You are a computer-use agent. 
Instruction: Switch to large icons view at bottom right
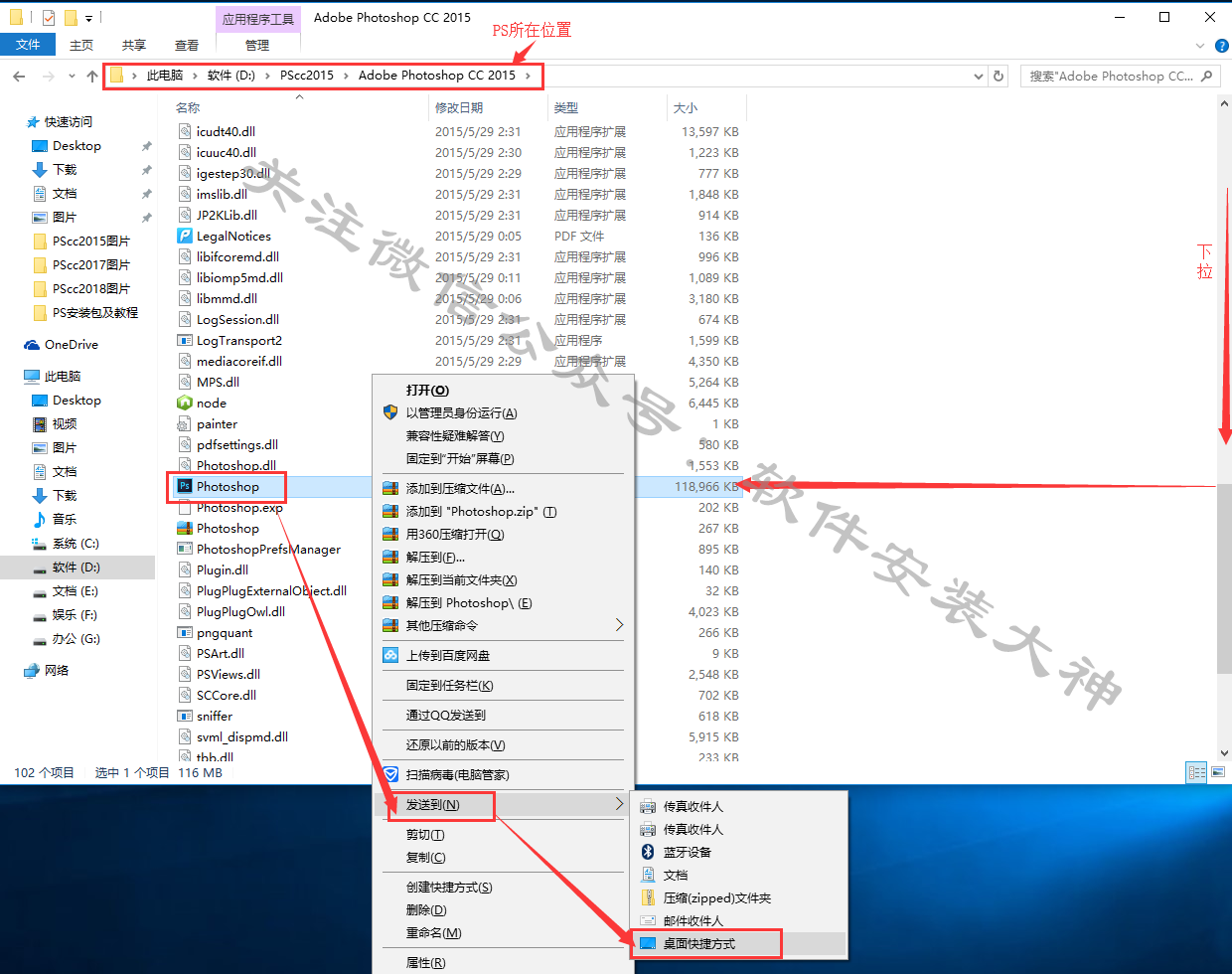[1218, 772]
